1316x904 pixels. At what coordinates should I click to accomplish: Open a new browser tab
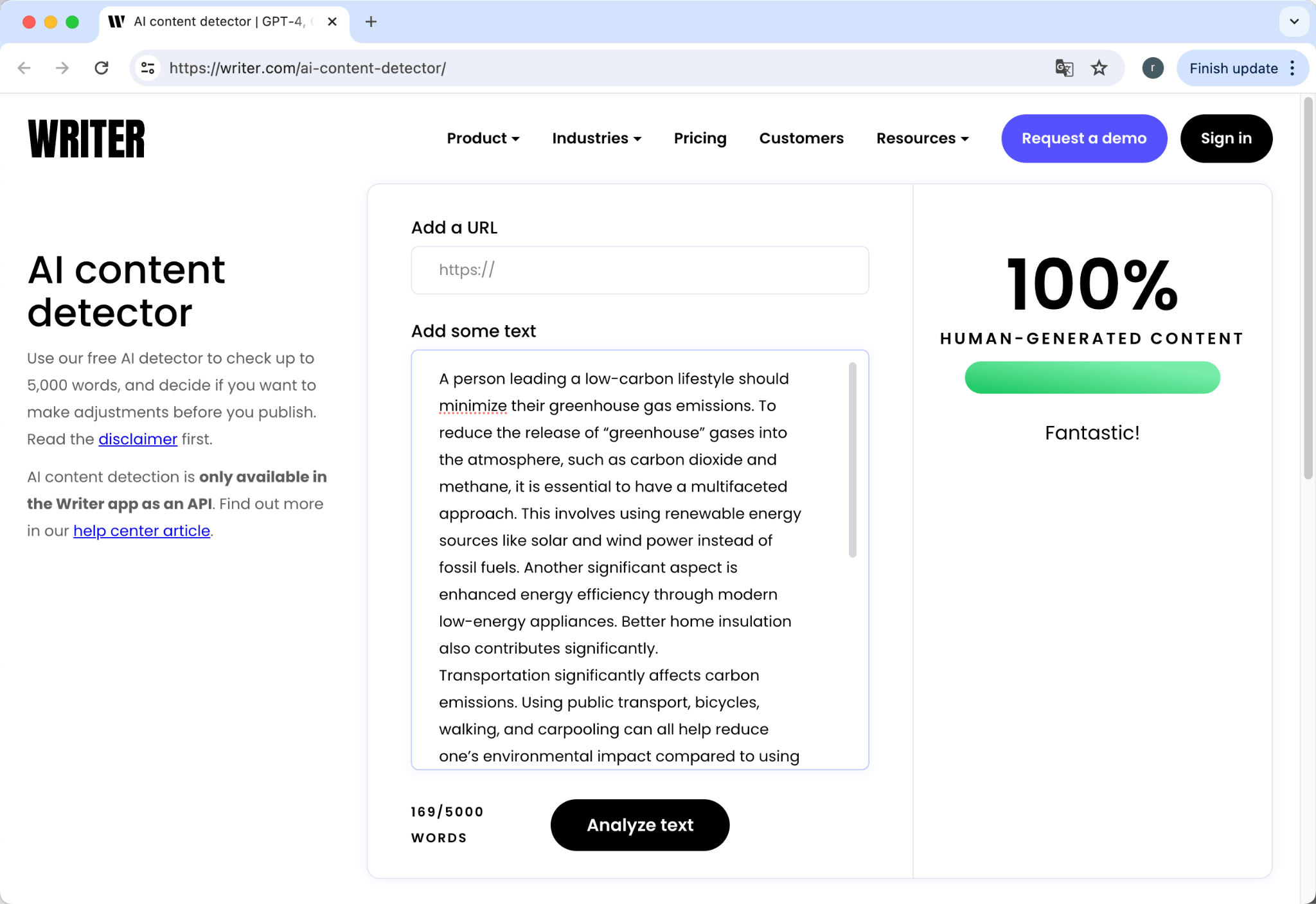(371, 22)
